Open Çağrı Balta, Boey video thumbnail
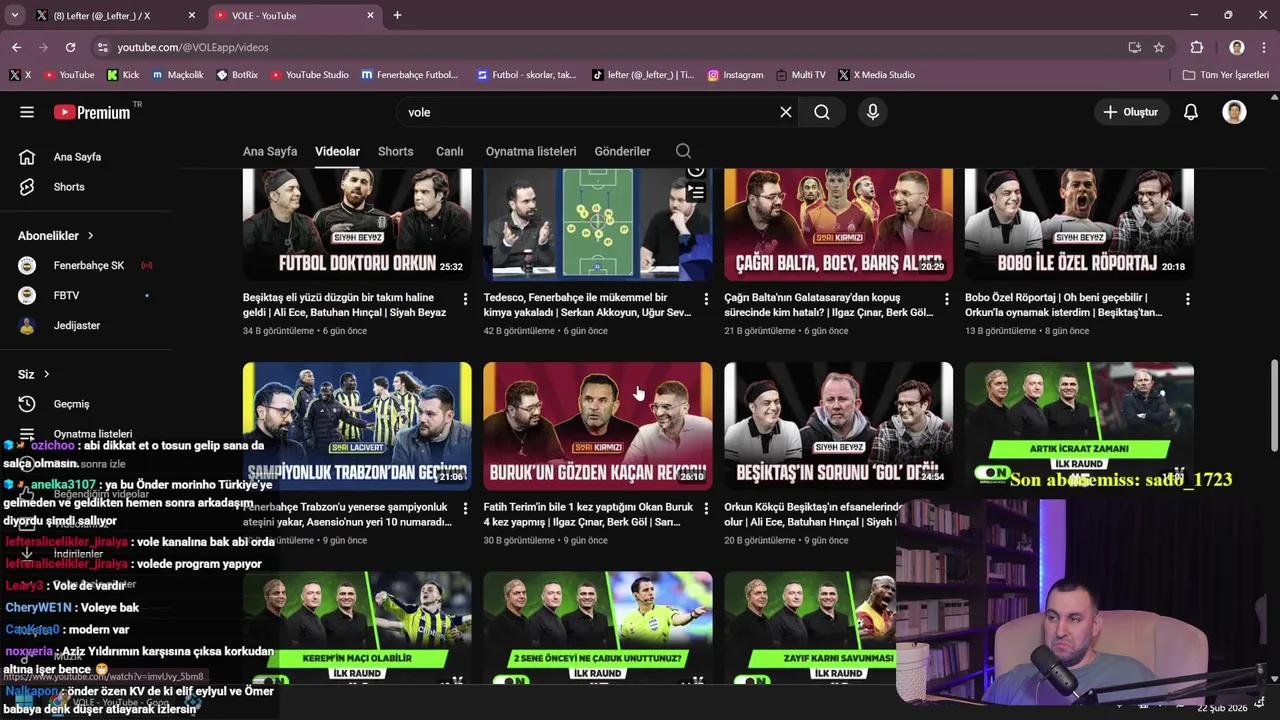Viewport: 1280px width, 720px height. point(838,225)
